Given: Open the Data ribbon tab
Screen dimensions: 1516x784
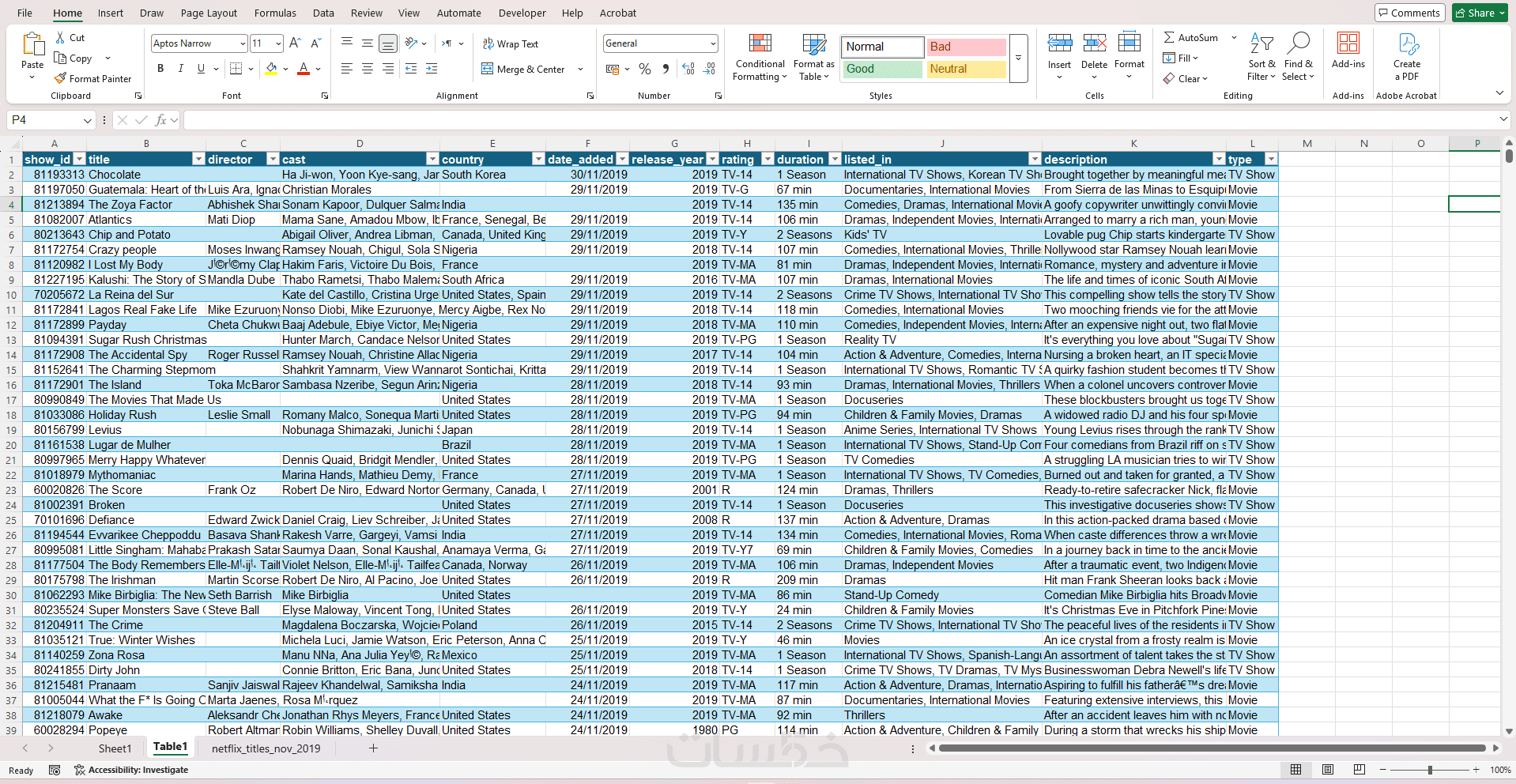Looking at the screenshot, I should pos(323,13).
